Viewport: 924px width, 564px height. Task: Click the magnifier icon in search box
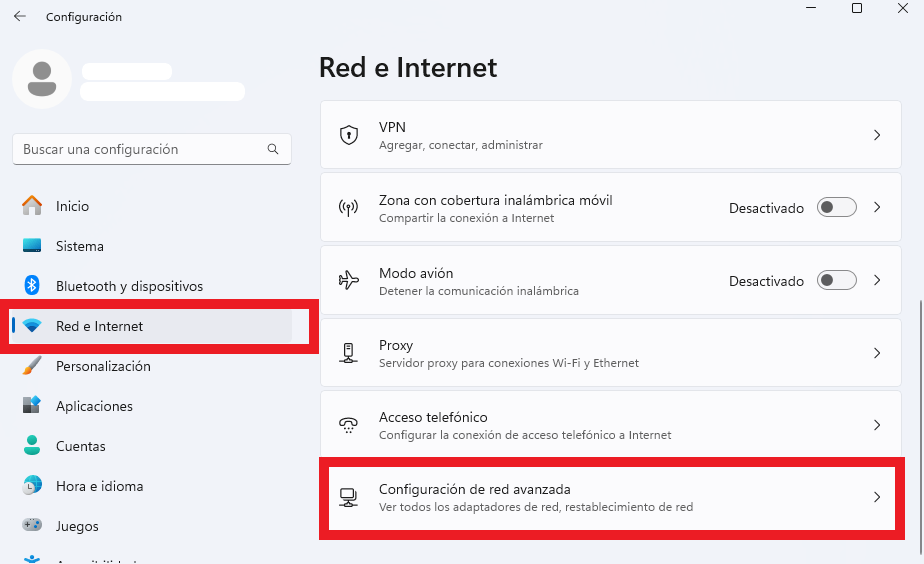tap(273, 149)
